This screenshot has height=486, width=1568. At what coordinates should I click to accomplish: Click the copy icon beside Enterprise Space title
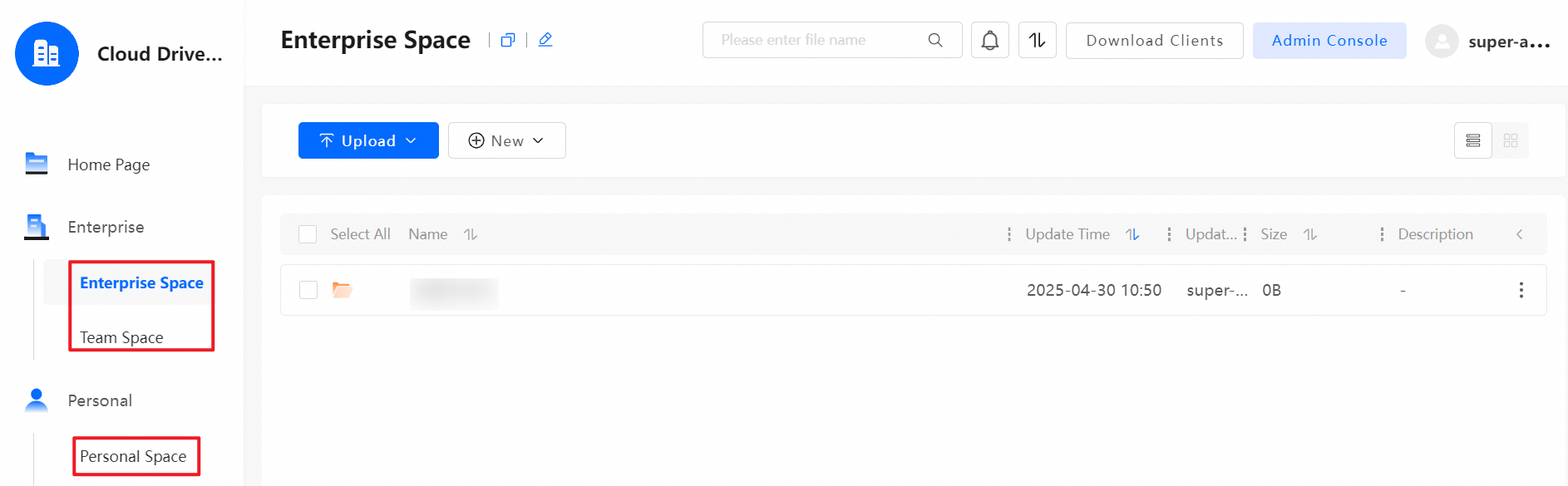(x=507, y=40)
